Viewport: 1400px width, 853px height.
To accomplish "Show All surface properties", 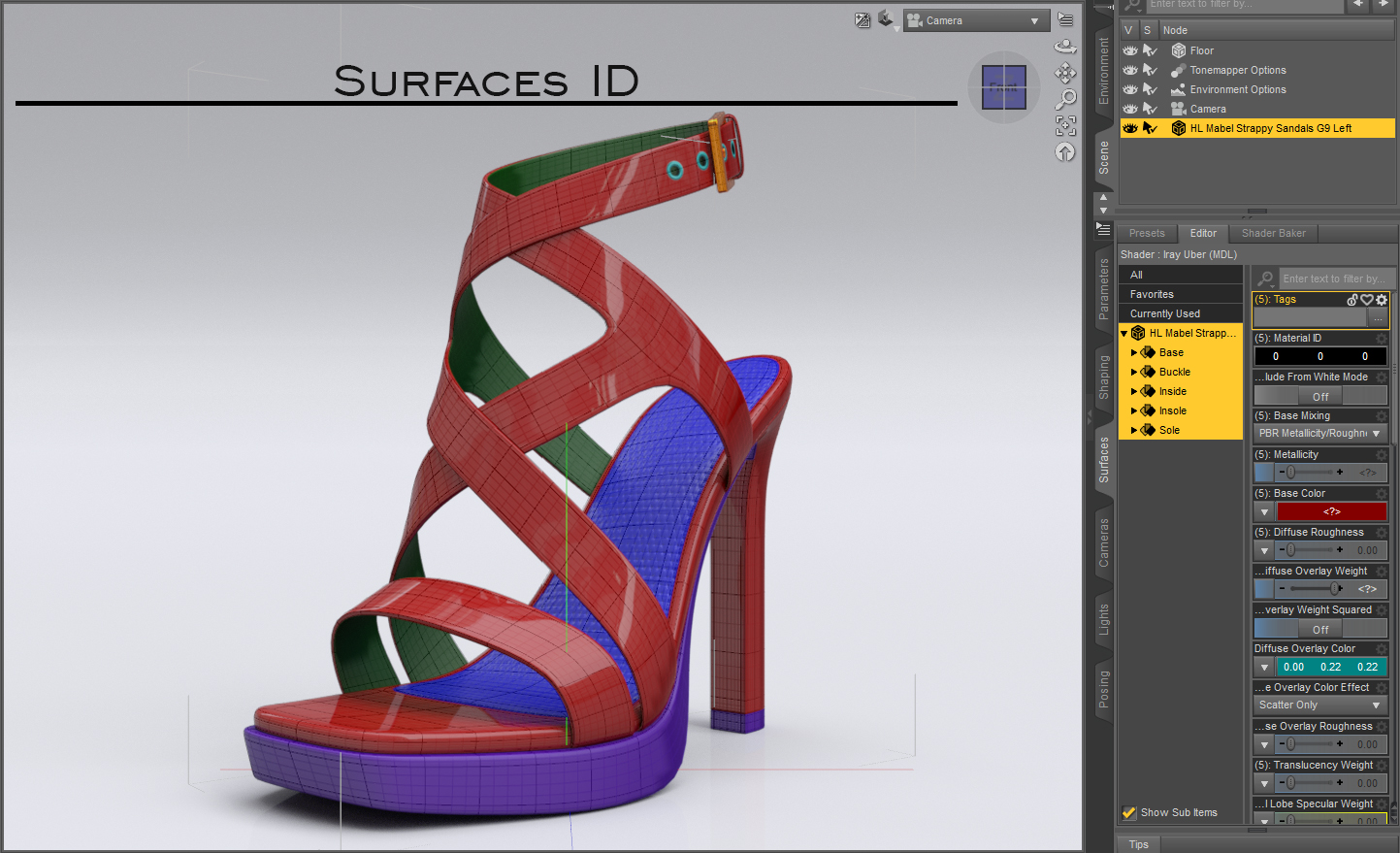I will click(x=1181, y=275).
